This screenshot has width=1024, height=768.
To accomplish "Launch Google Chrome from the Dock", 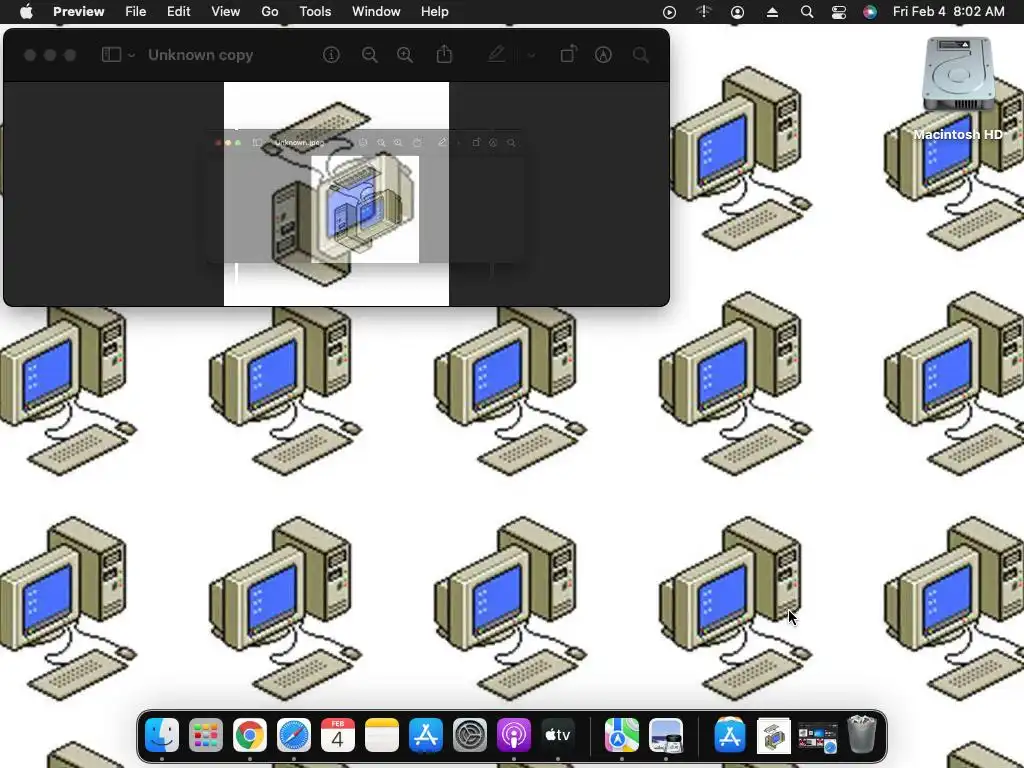I will 249,735.
